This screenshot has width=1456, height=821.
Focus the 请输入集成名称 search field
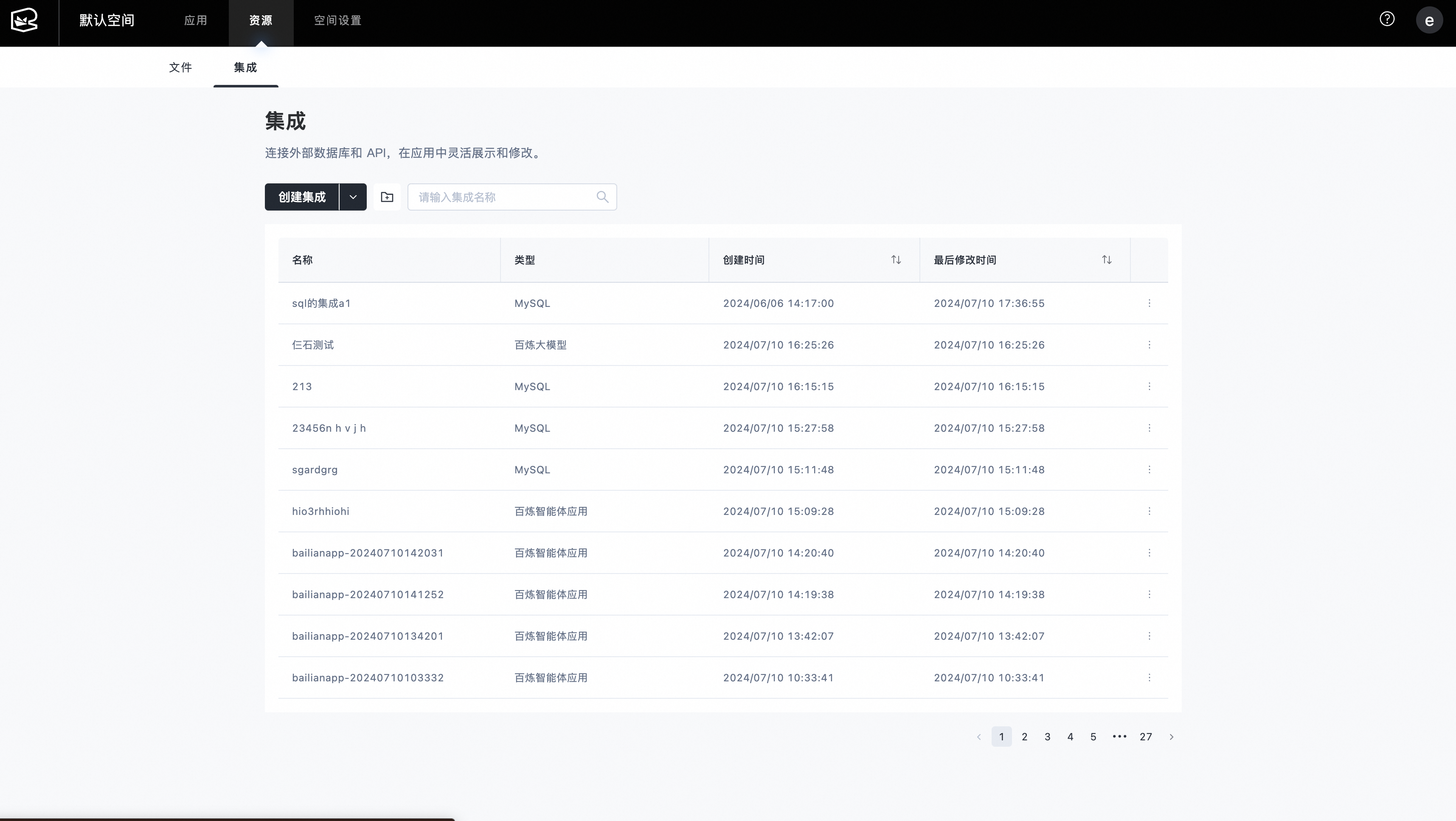coord(512,197)
